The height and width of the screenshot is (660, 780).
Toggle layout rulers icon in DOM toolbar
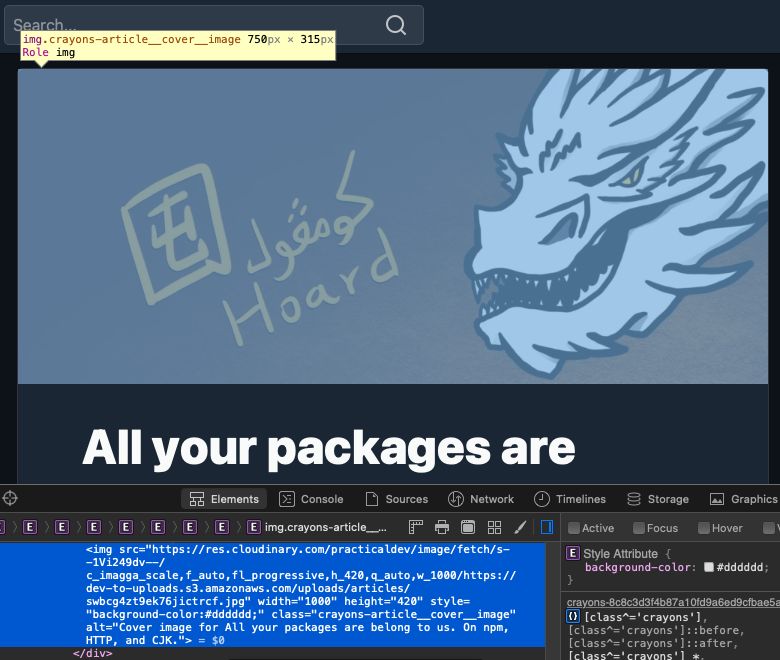tap(415, 527)
